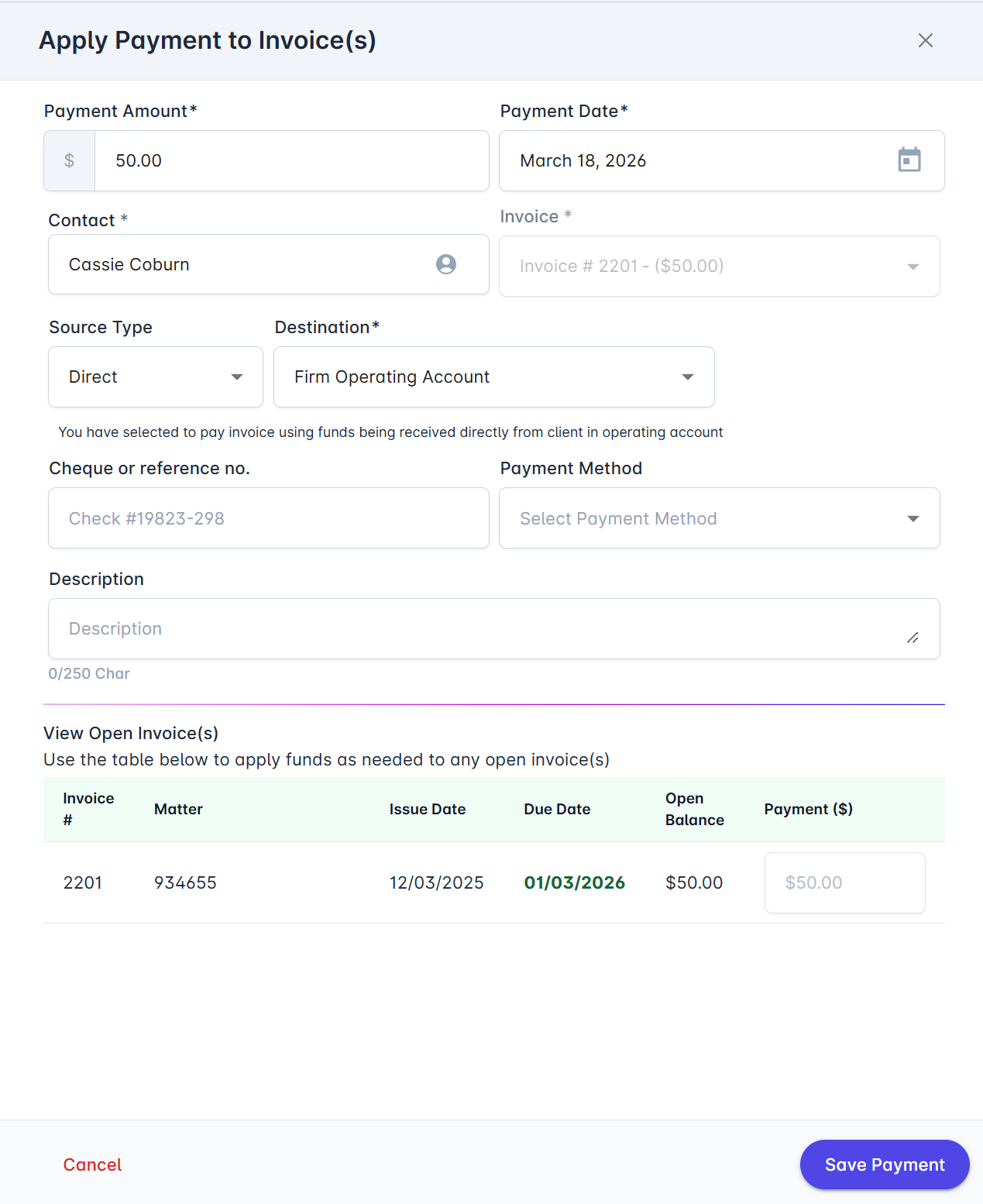Click the Save Payment button
This screenshot has height=1204, width=983.
885,1164
